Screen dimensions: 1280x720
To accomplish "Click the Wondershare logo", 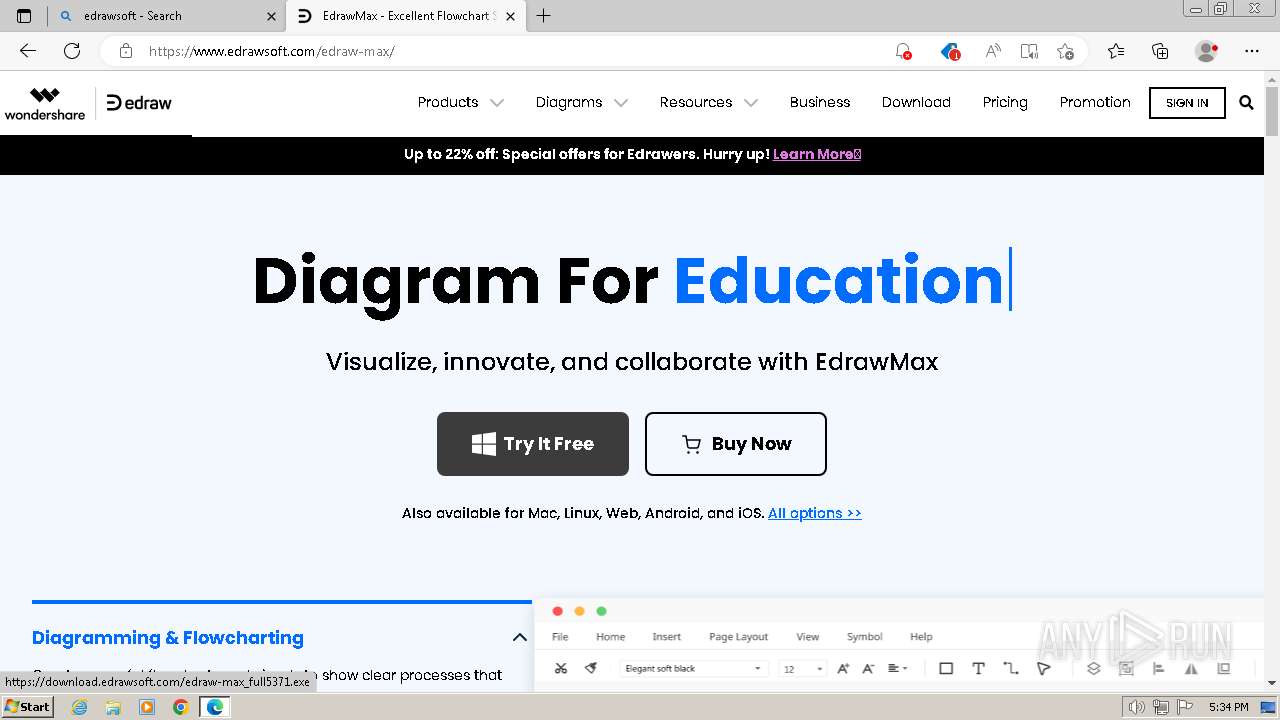I will click(45, 103).
